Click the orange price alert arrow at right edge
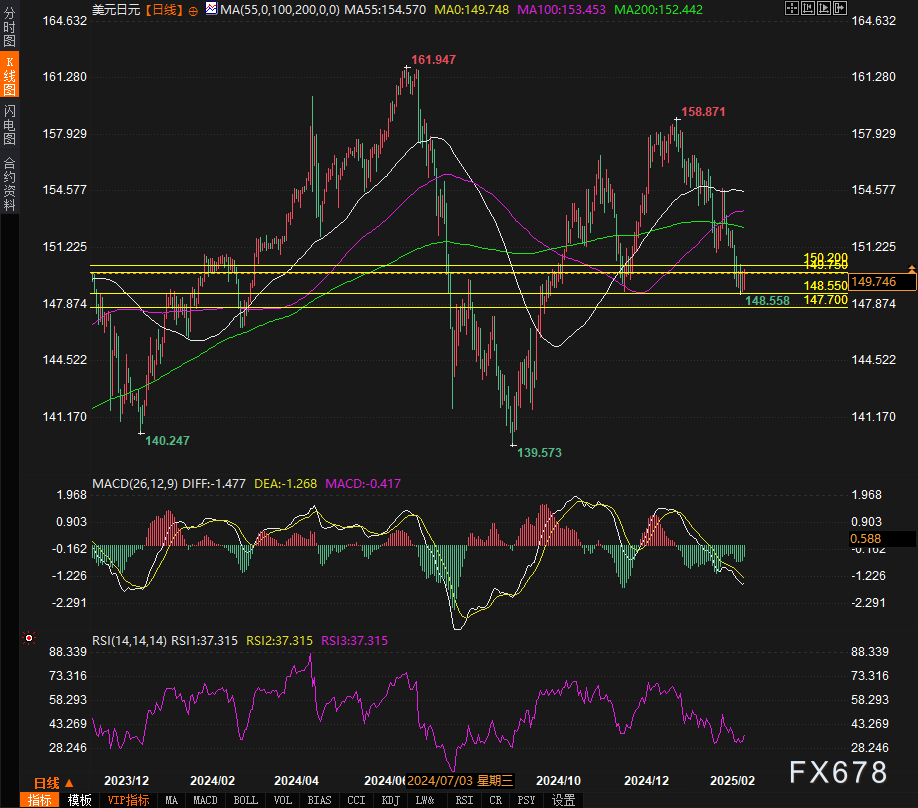Image resolution: width=918 pixels, height=808 pixels. click(911, 270)
